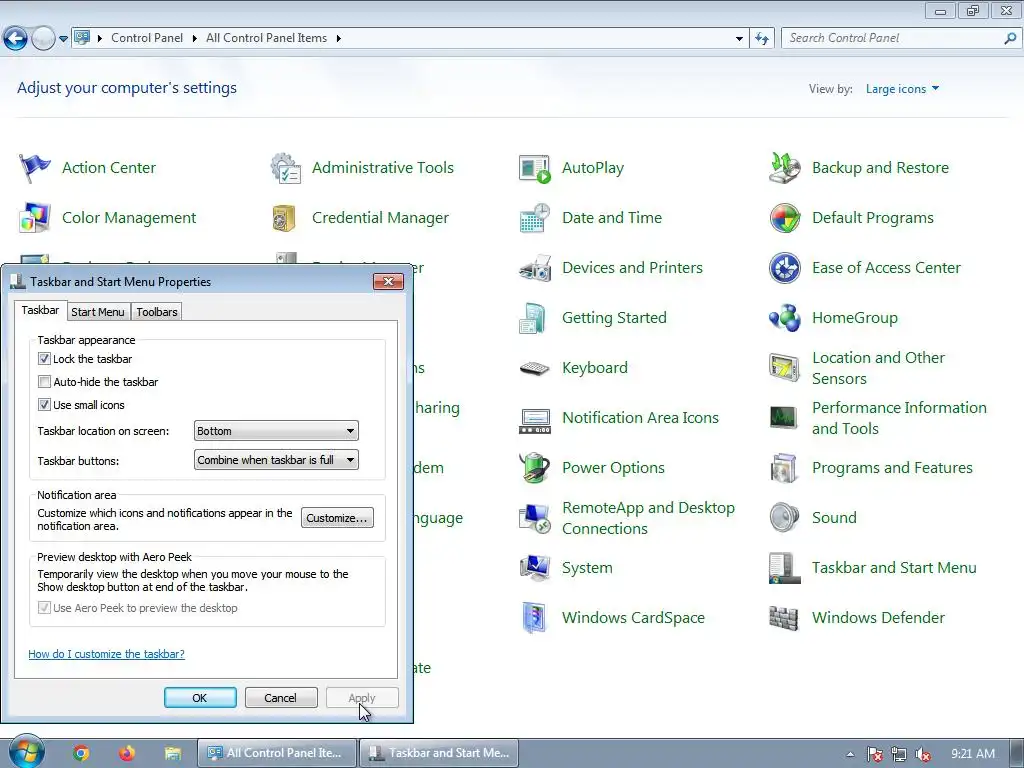Click the Devices and Printers icon
The width and height of the screenshot is (1024, 768).
[535, 268]
